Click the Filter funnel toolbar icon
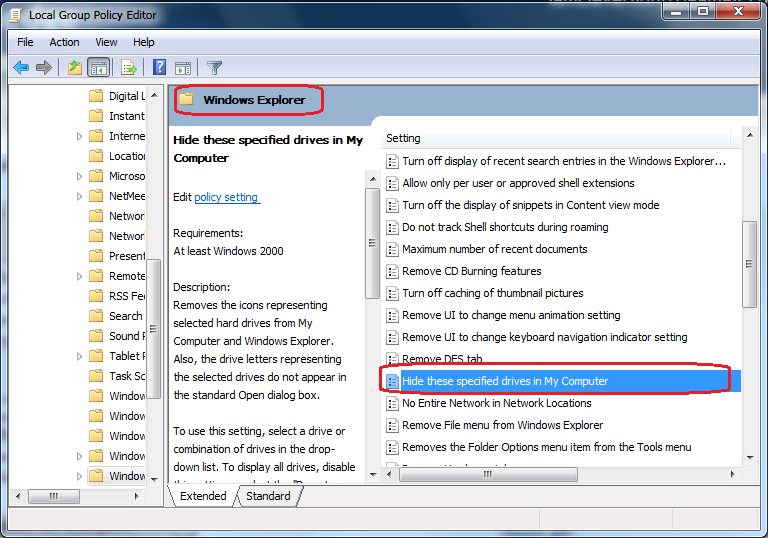 tap(215, 68)
